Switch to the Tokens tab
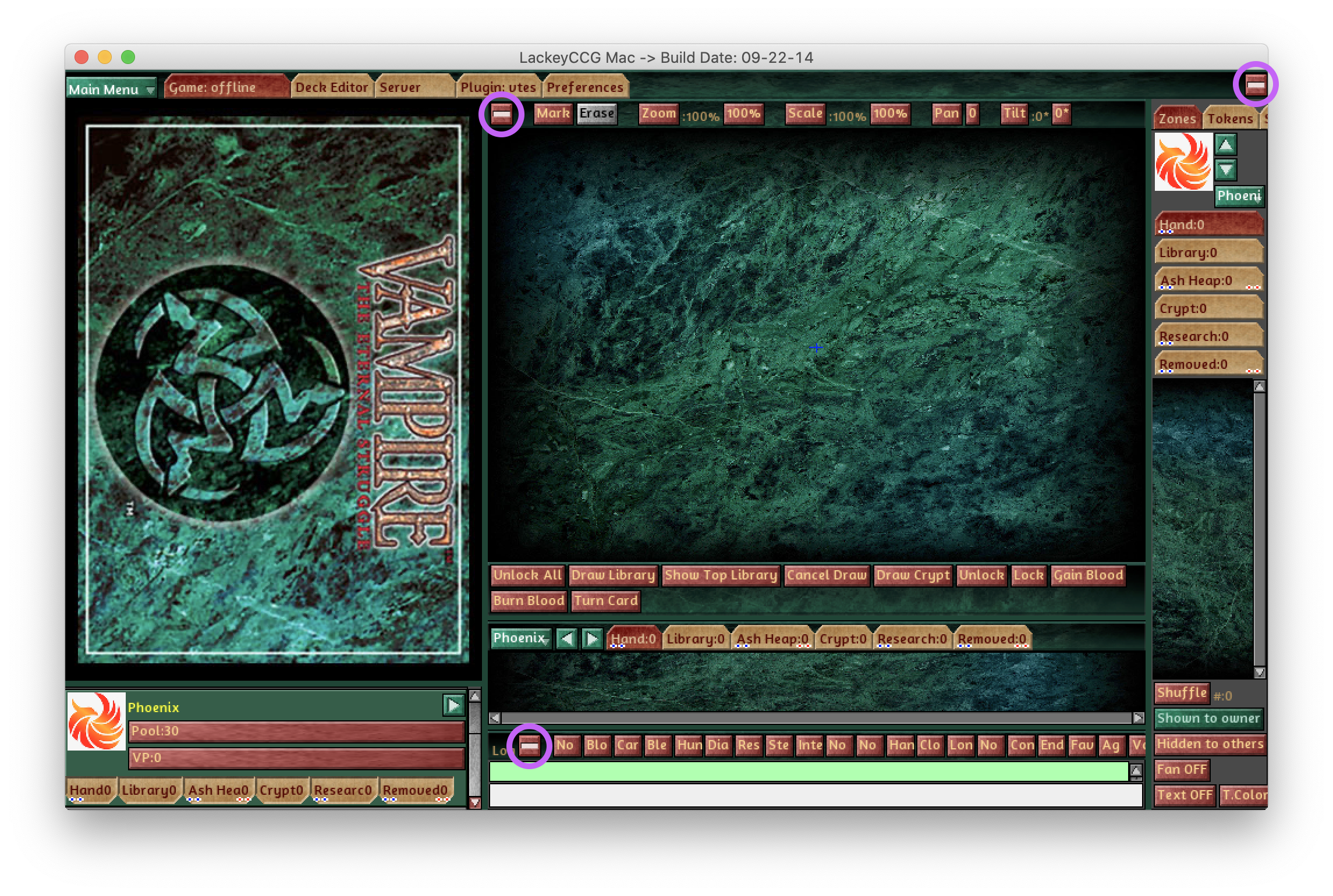 click(1229, 119)
